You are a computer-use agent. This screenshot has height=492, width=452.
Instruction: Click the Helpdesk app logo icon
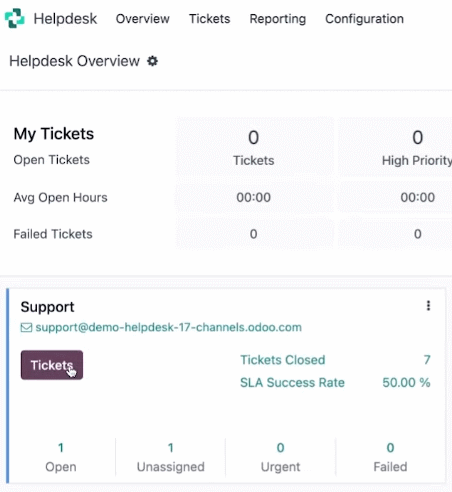tap(14, 18)
